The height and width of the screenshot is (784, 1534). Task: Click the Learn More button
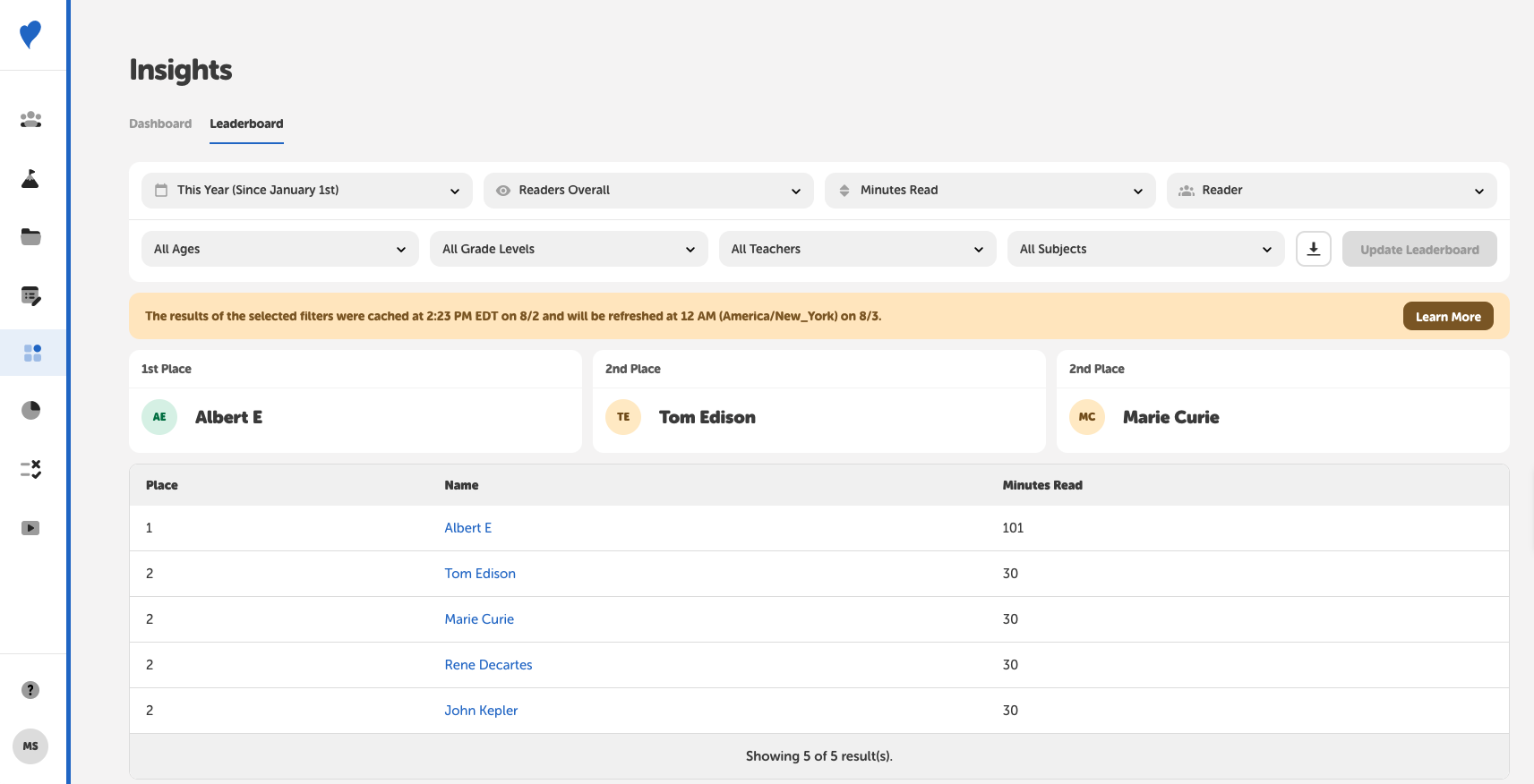(x=1448, y=316)
